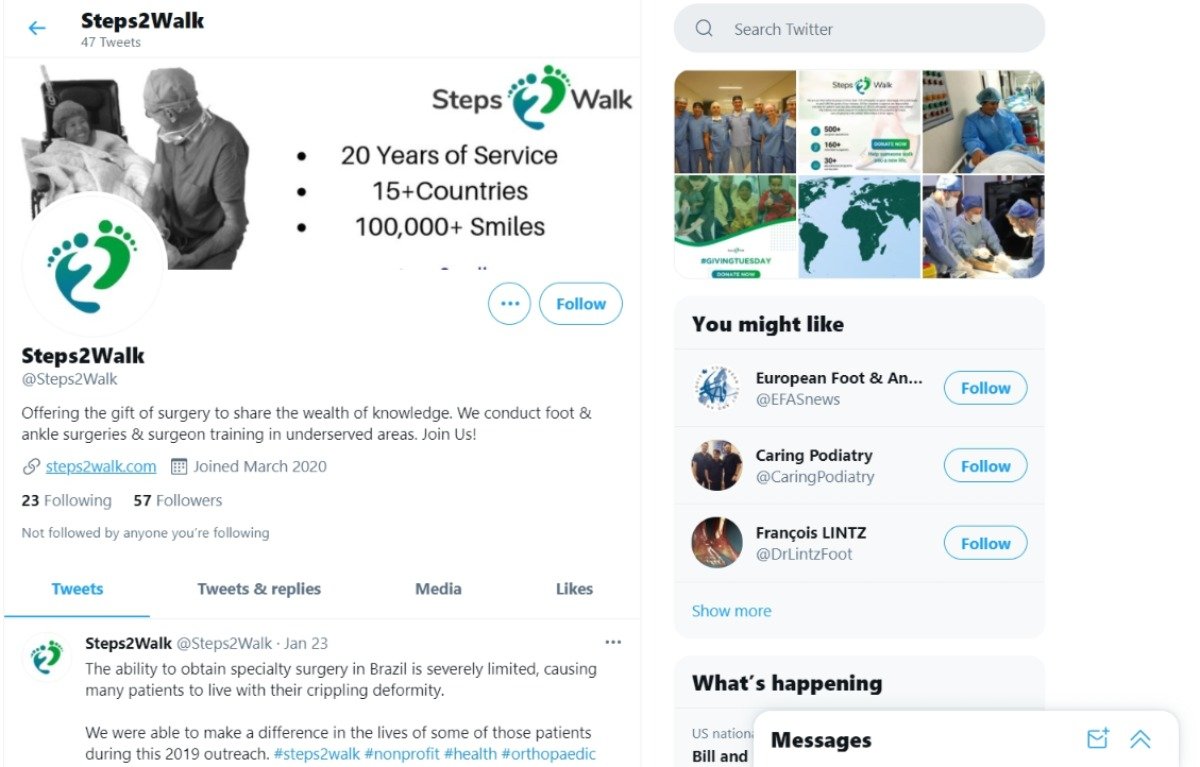Image resolution: width=1200 pixels, height=767 pixels.
Task: Open the three-dot profile options button
Action: click(509, 304)
